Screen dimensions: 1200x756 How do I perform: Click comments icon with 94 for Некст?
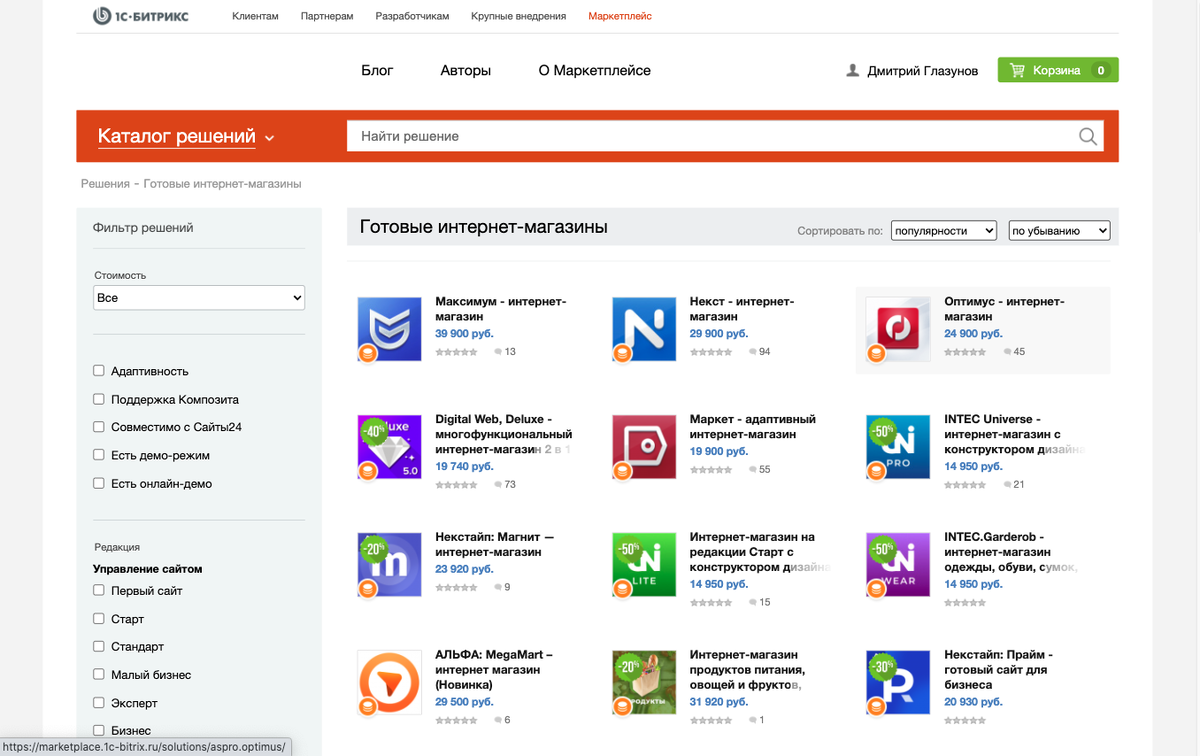click(x=752, y=352)
